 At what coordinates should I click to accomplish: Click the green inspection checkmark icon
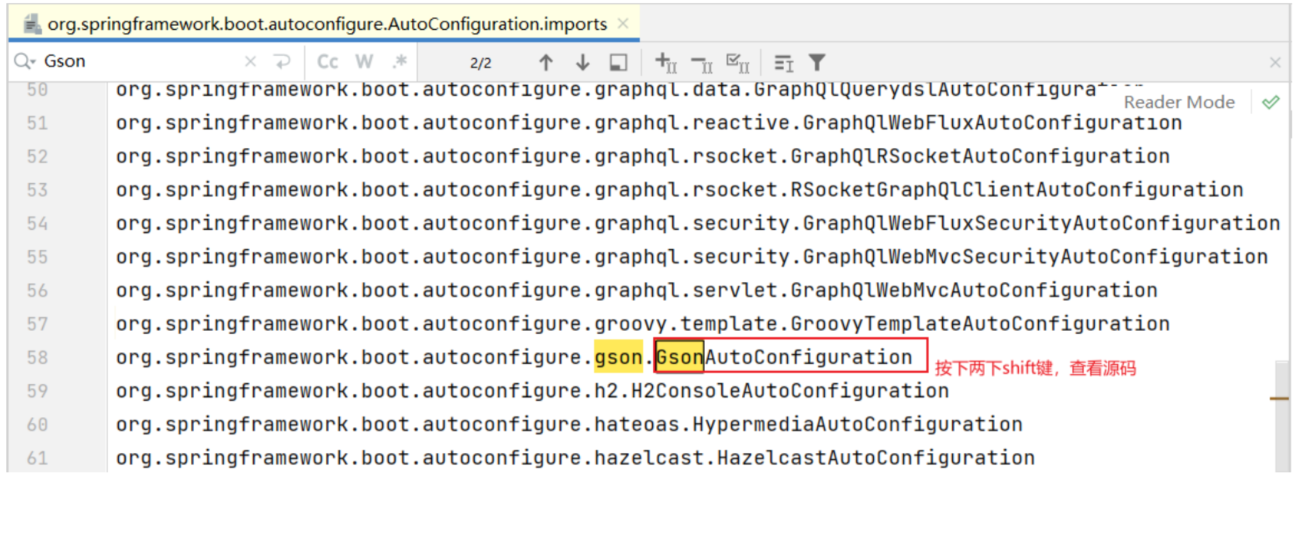1271,102
